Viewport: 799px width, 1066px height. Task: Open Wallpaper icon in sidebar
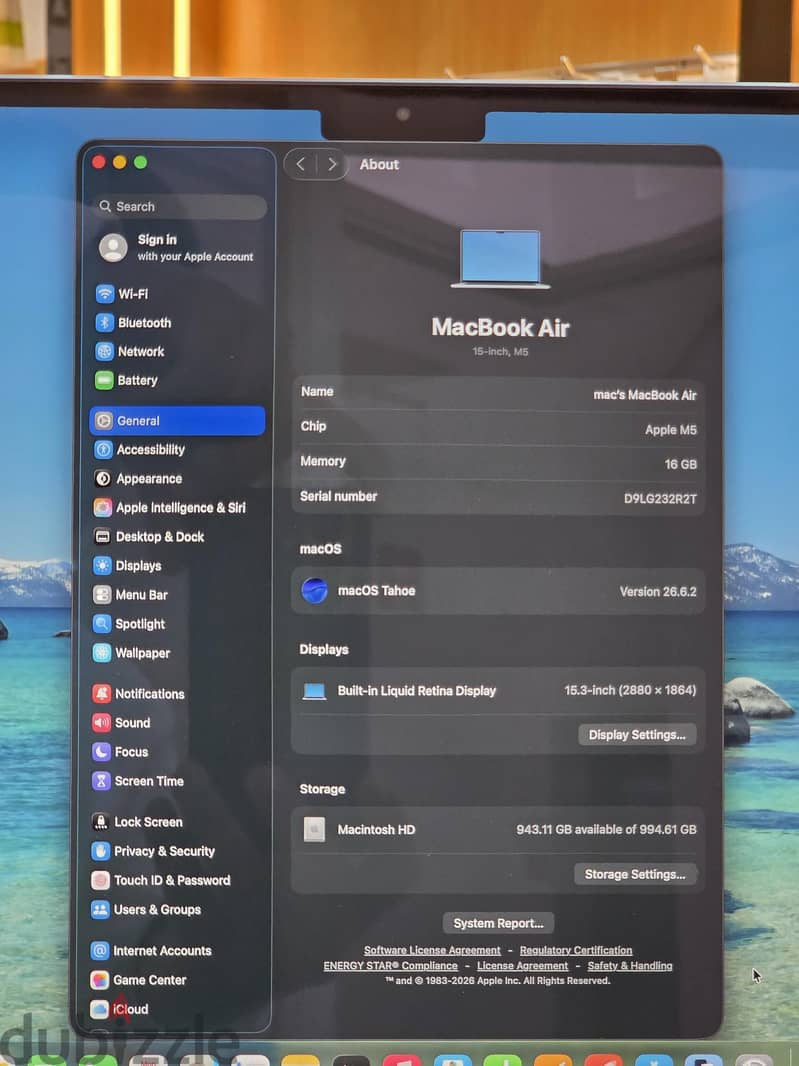coord(102,653)
